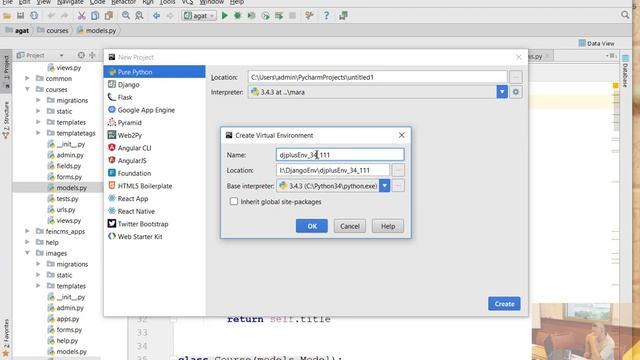This screenshot has width=640, height=360.
Task: Click virtual environment Location text field
Action: point(333,170)
